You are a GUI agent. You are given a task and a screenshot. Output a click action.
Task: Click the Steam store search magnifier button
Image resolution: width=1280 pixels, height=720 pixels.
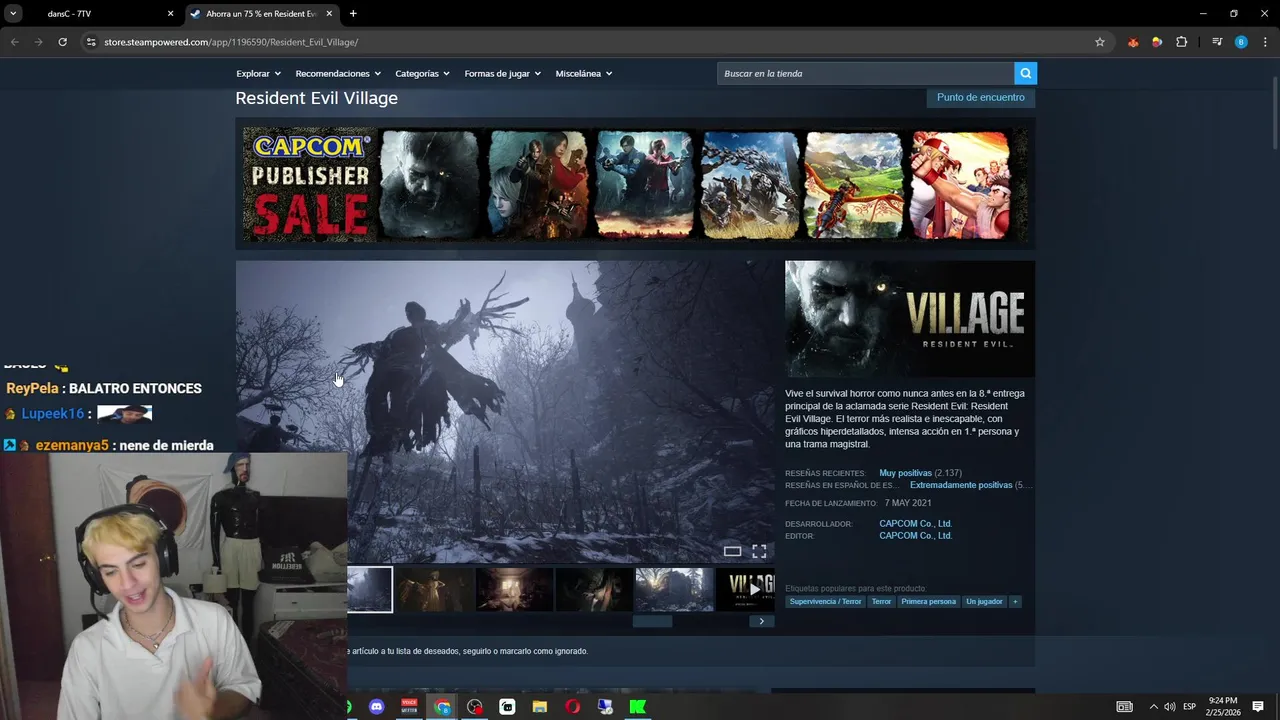[1025, 73]
